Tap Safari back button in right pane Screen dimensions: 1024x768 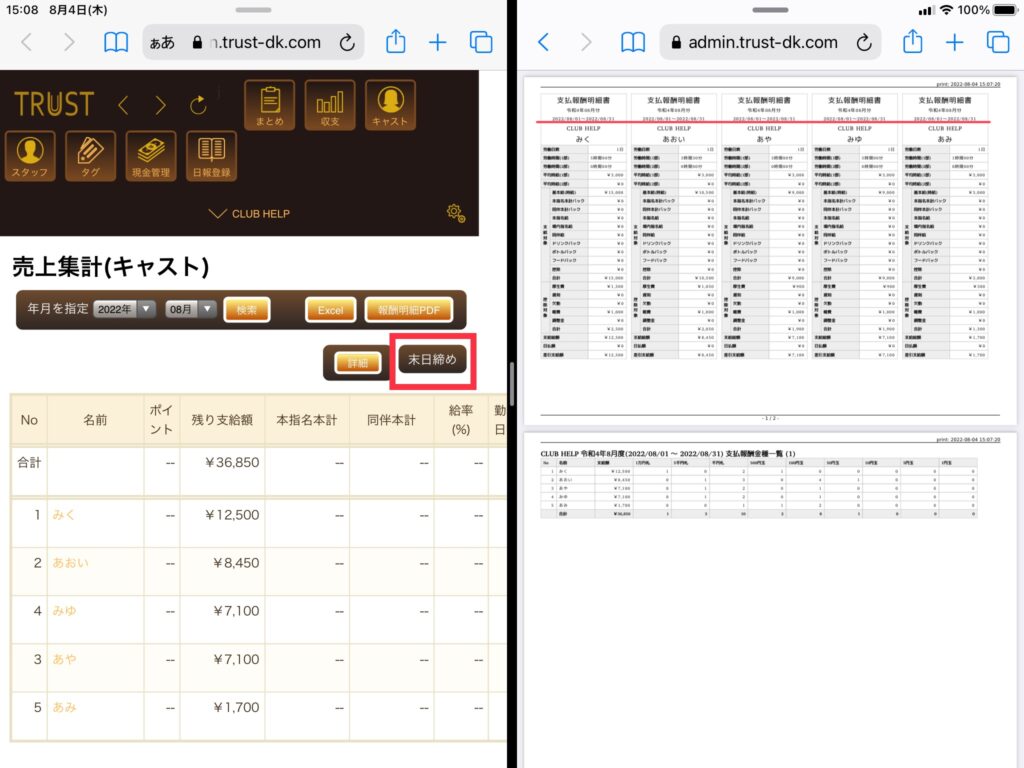[x=543, y=42]
